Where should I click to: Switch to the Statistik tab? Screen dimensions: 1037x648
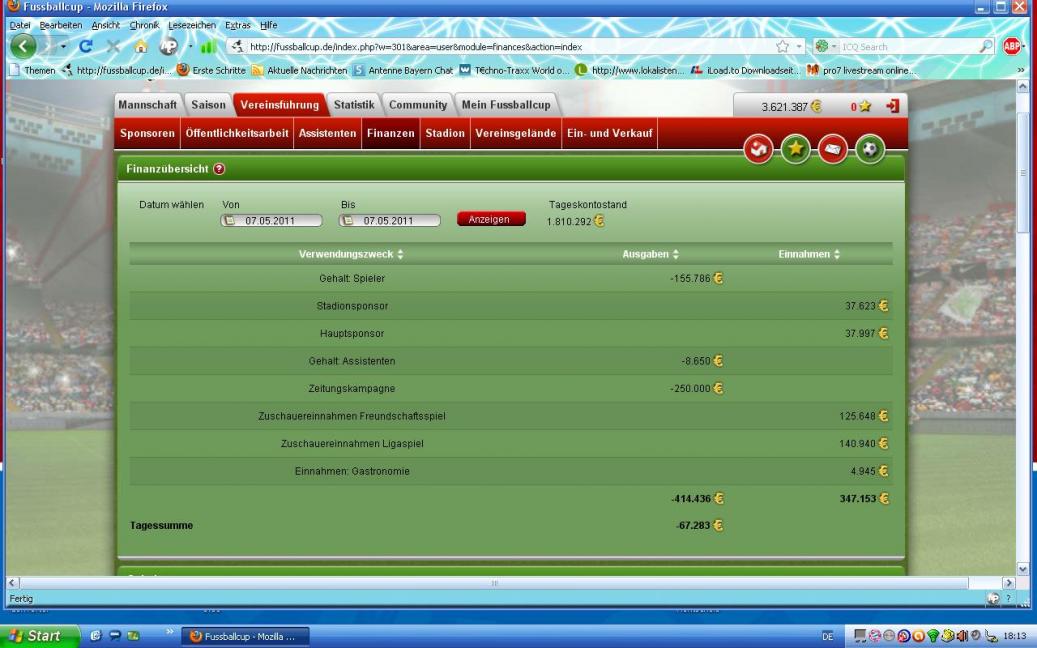point(354,104)
